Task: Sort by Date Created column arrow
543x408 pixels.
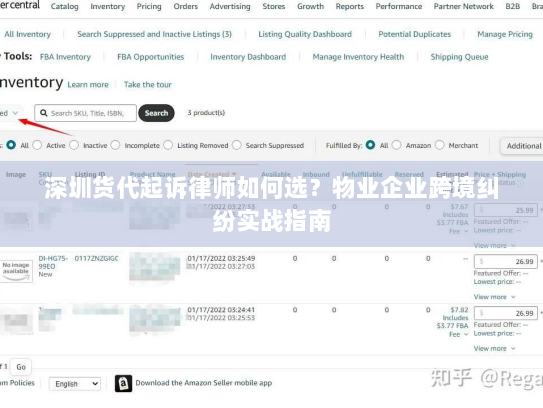Action: [x=234, y=174]
